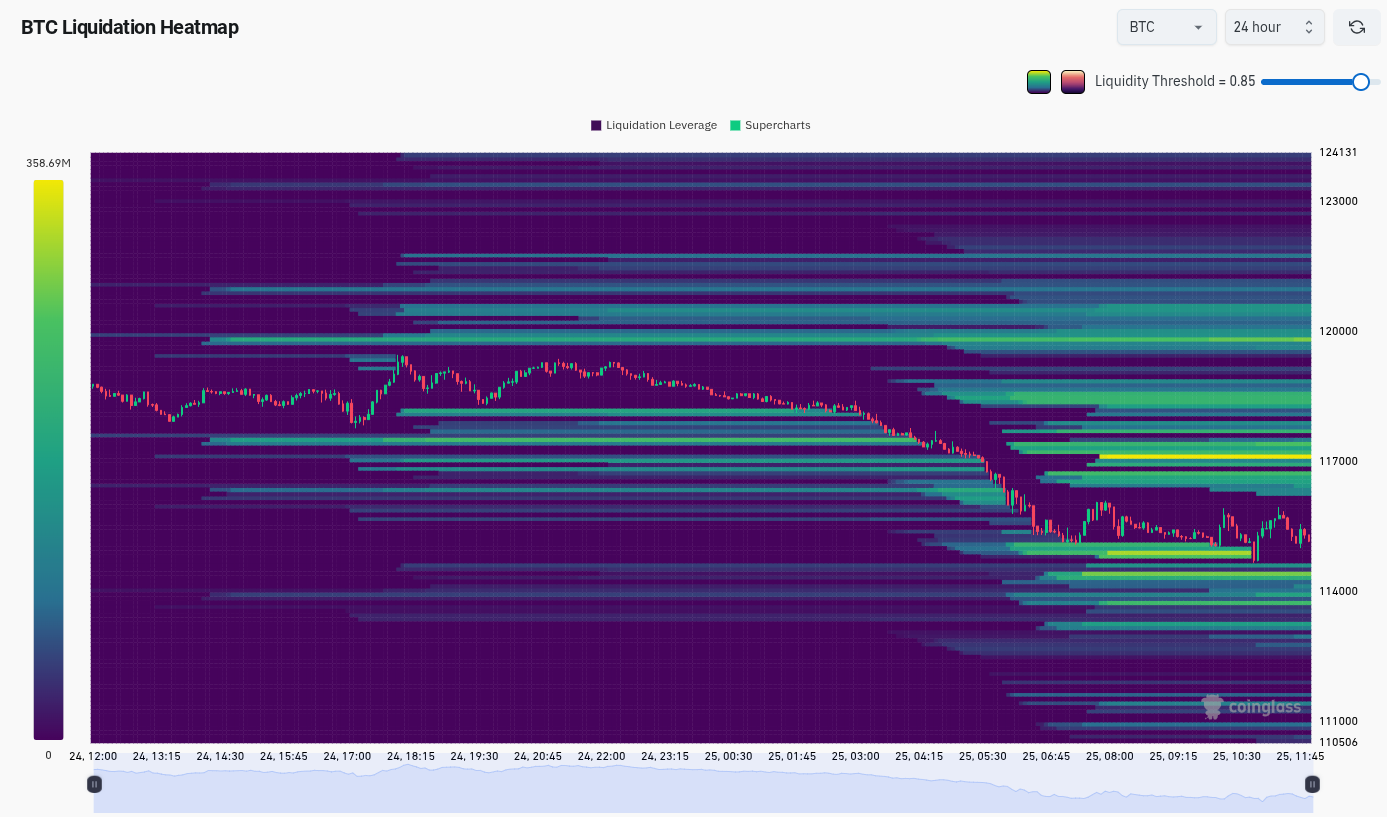This screenshot has height=817, width=1387.
Task: Click the left range zoom handle
Action: click(94, 784)
